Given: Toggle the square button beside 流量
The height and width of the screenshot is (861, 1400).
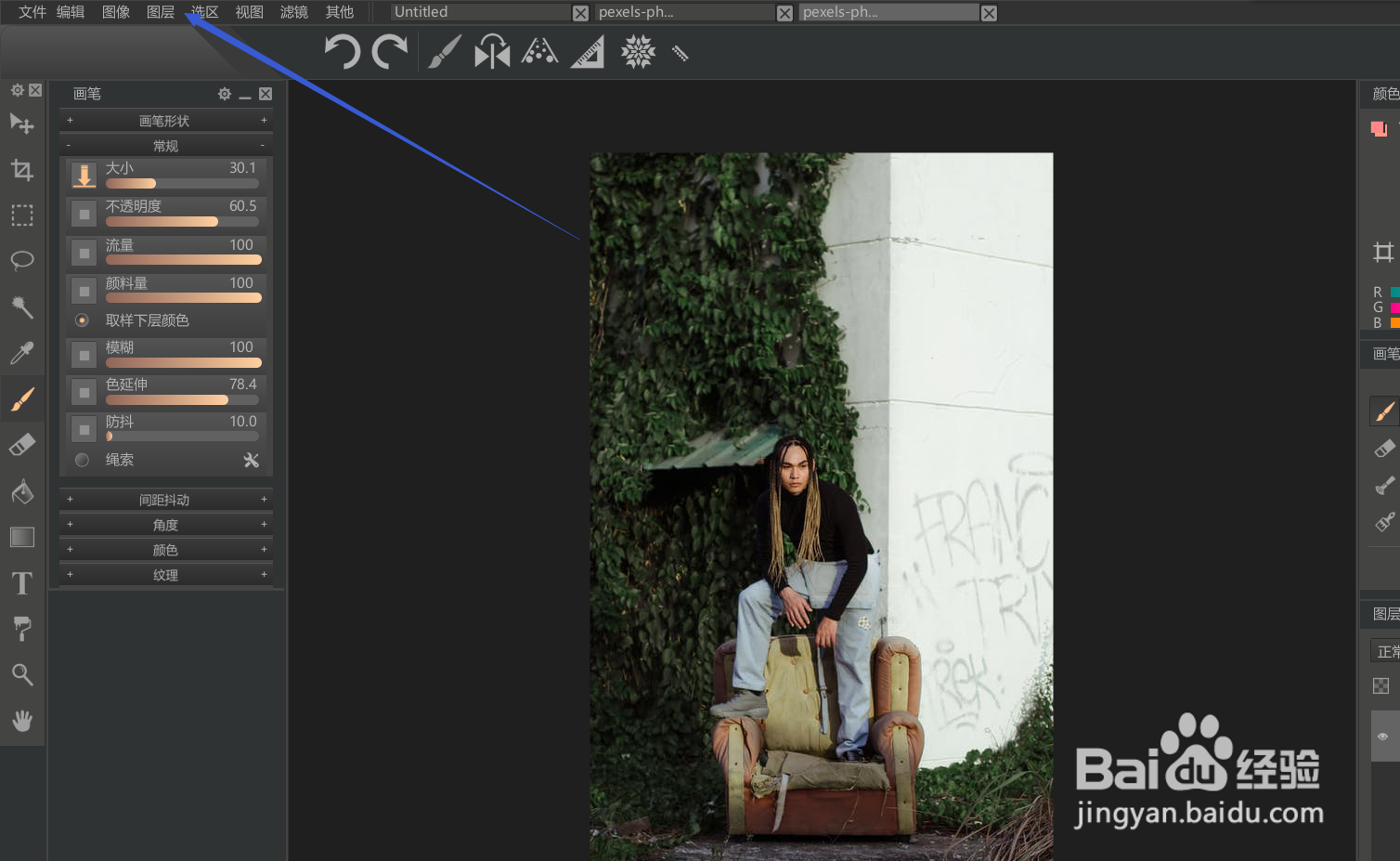Looking at the screenshot, I should [84, 253].
